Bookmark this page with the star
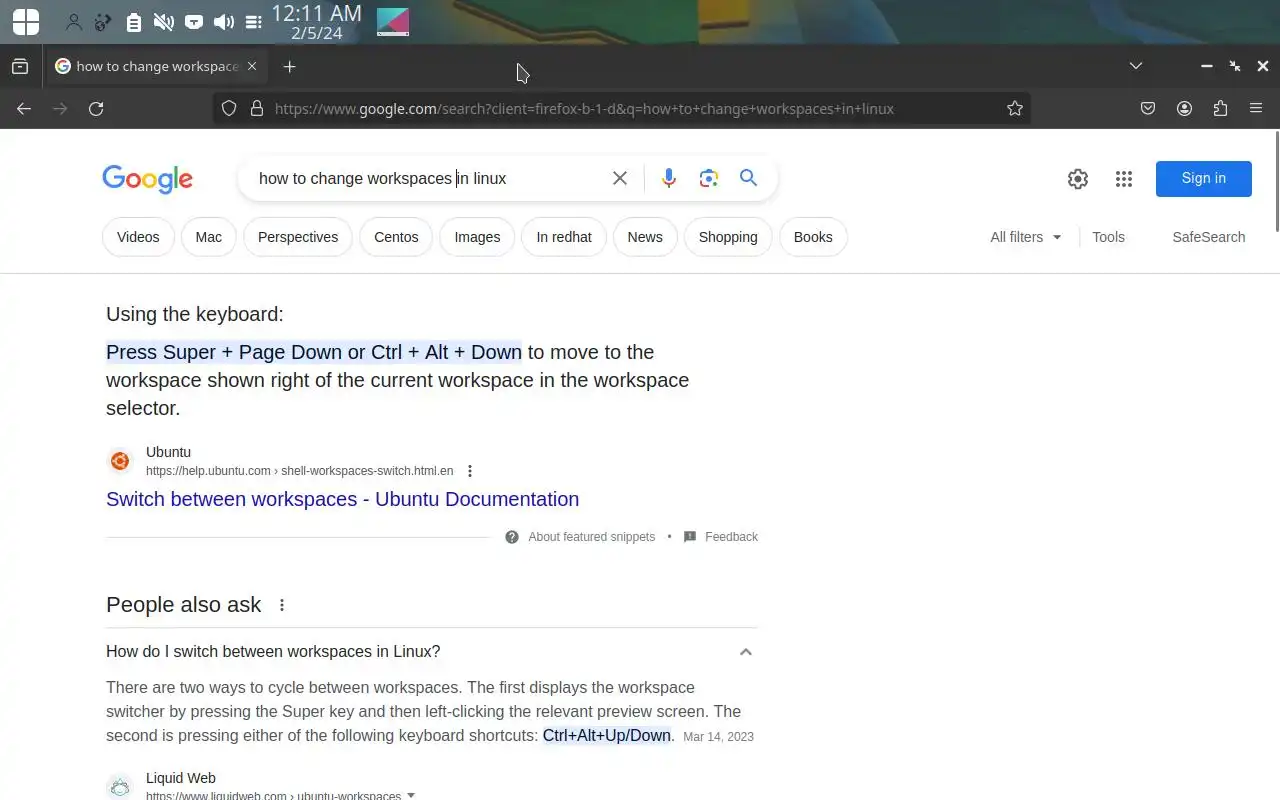This screenshot has height=800, width=1280. coord(1015,108)
